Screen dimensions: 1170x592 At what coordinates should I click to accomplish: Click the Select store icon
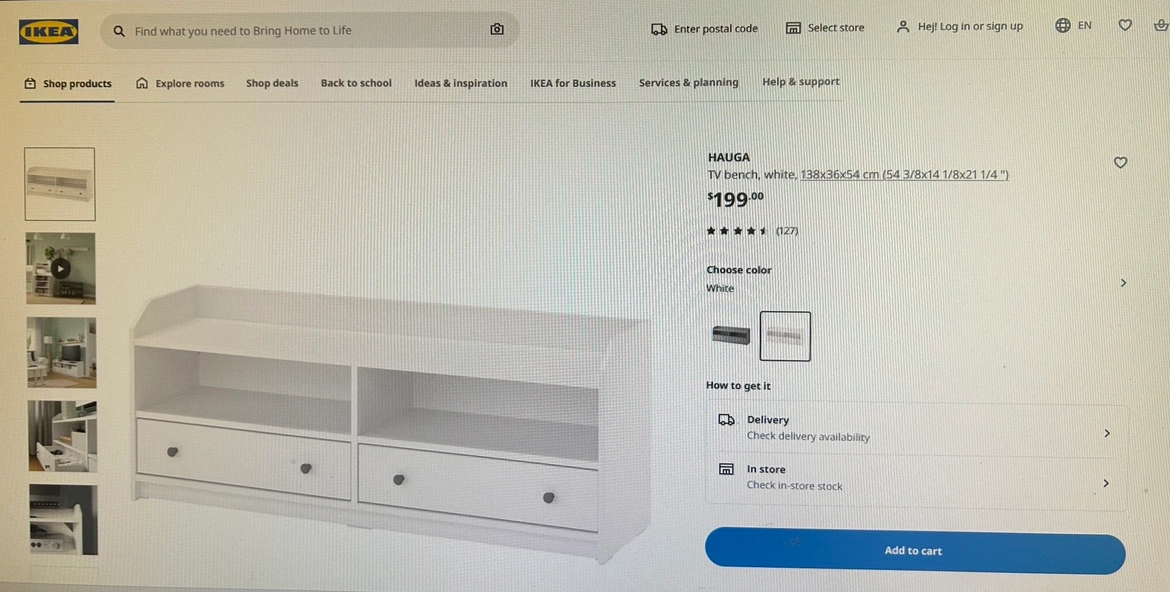coord(793,28)
